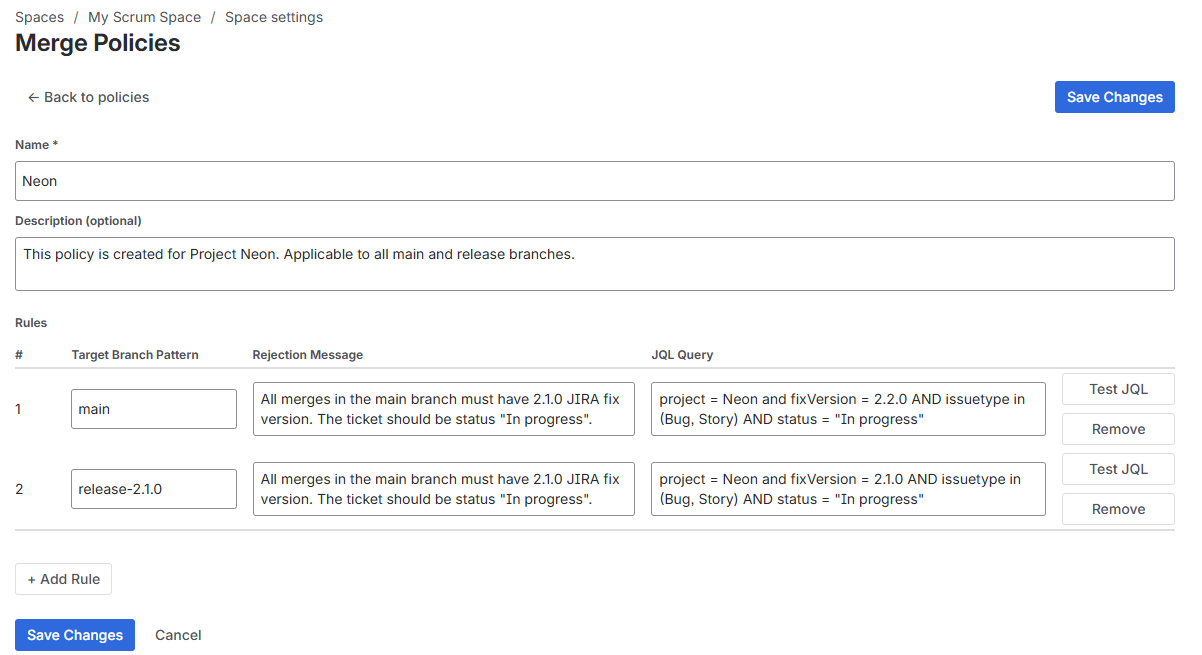Viewport: 1202px width, 655px height.
Task: Test JQL for rule 2
Action: (1118, 469)
